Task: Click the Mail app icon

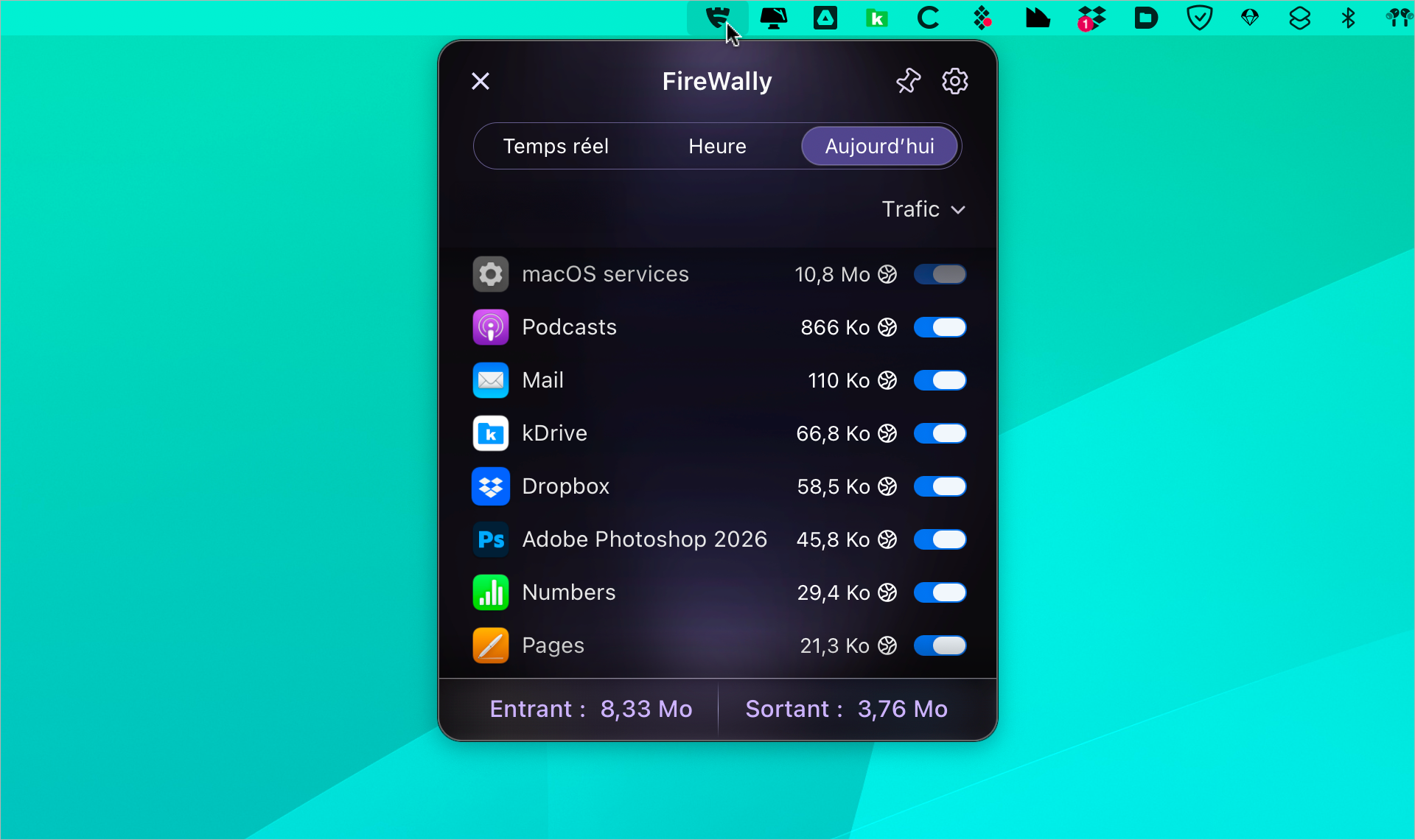Action: (490, 380)
